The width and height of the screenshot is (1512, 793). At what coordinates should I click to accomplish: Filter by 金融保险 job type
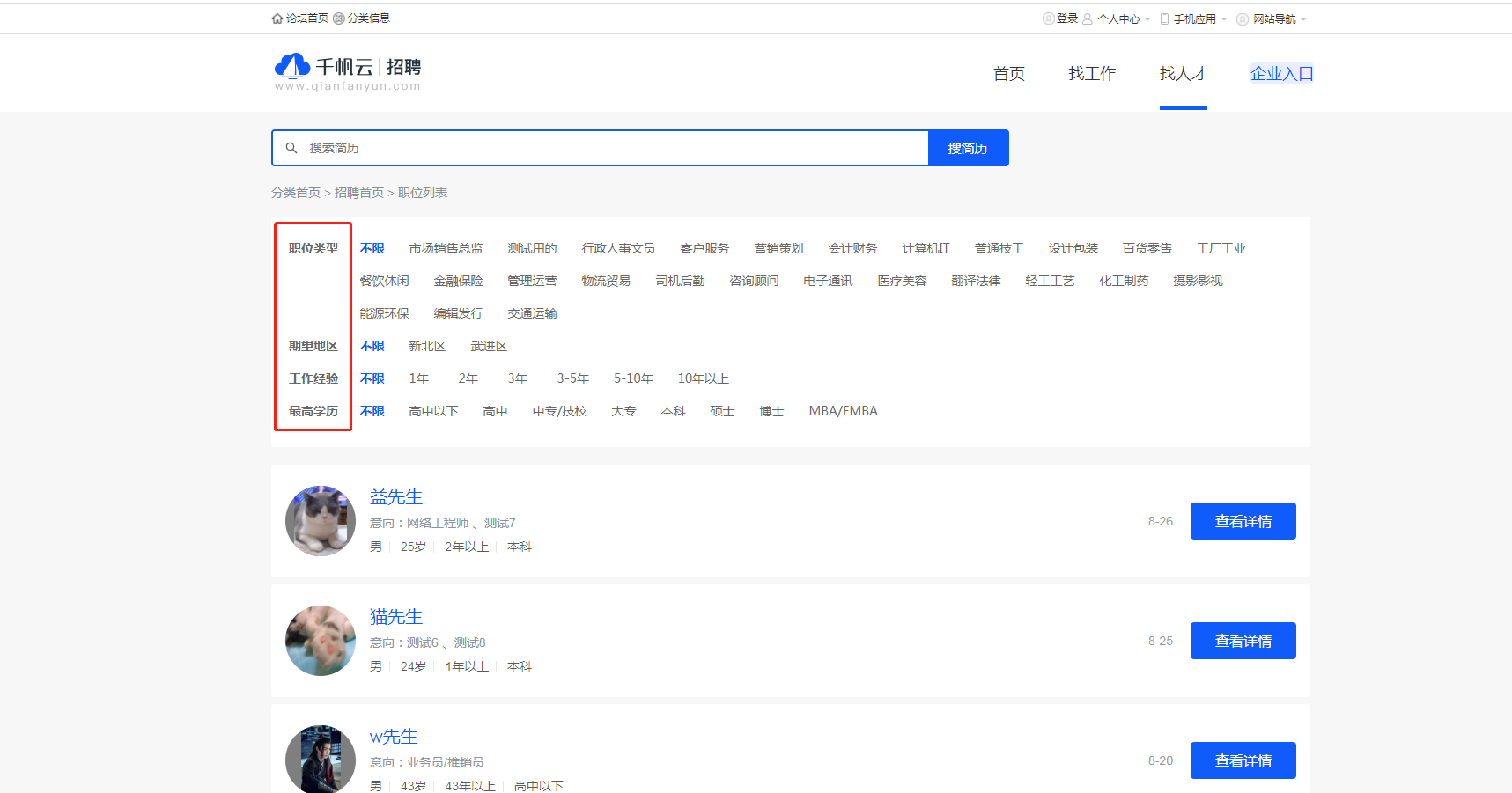point(459,281)
